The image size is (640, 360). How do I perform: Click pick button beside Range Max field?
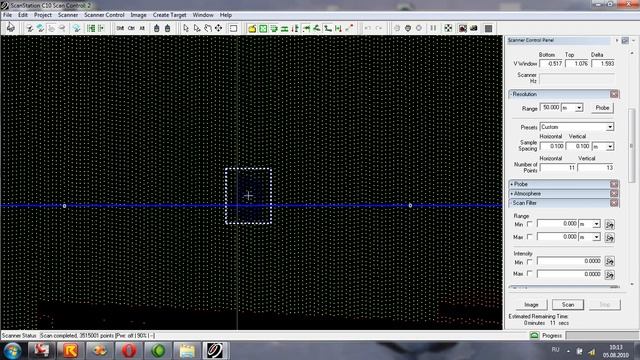click(x=609, y=238)
